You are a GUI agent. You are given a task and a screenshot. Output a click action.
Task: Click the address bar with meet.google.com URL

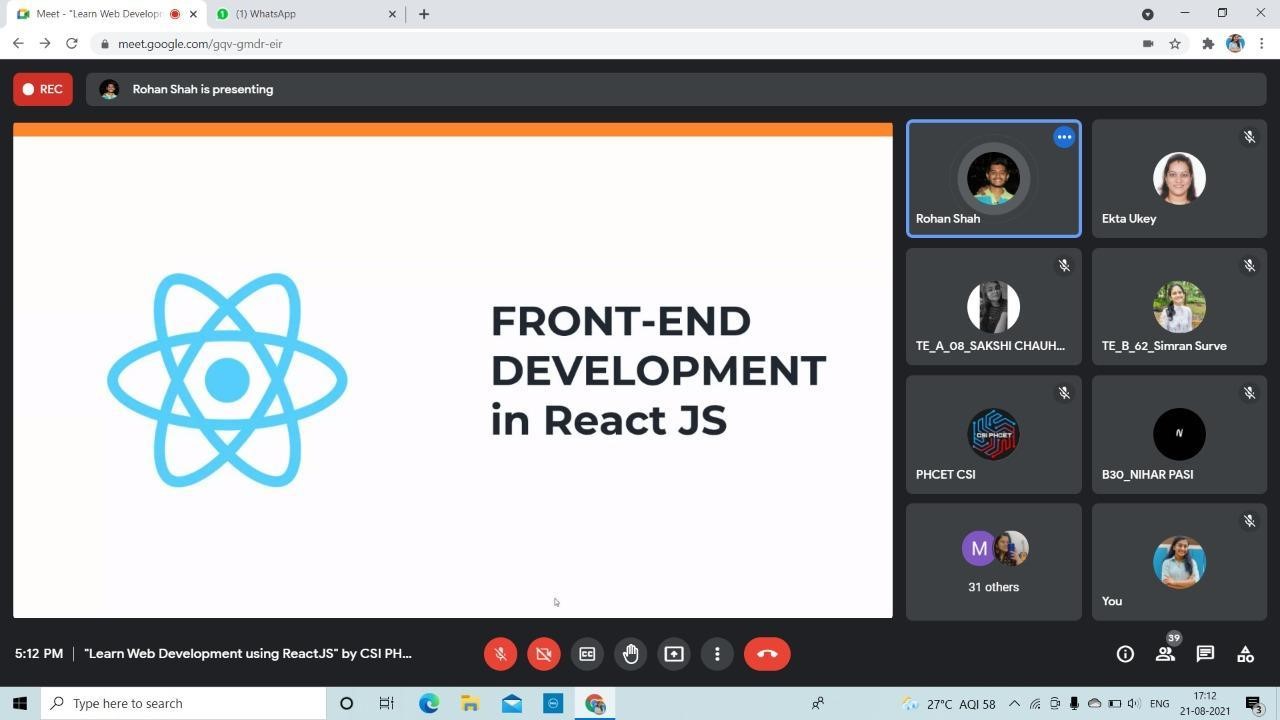tap(640, 44)
